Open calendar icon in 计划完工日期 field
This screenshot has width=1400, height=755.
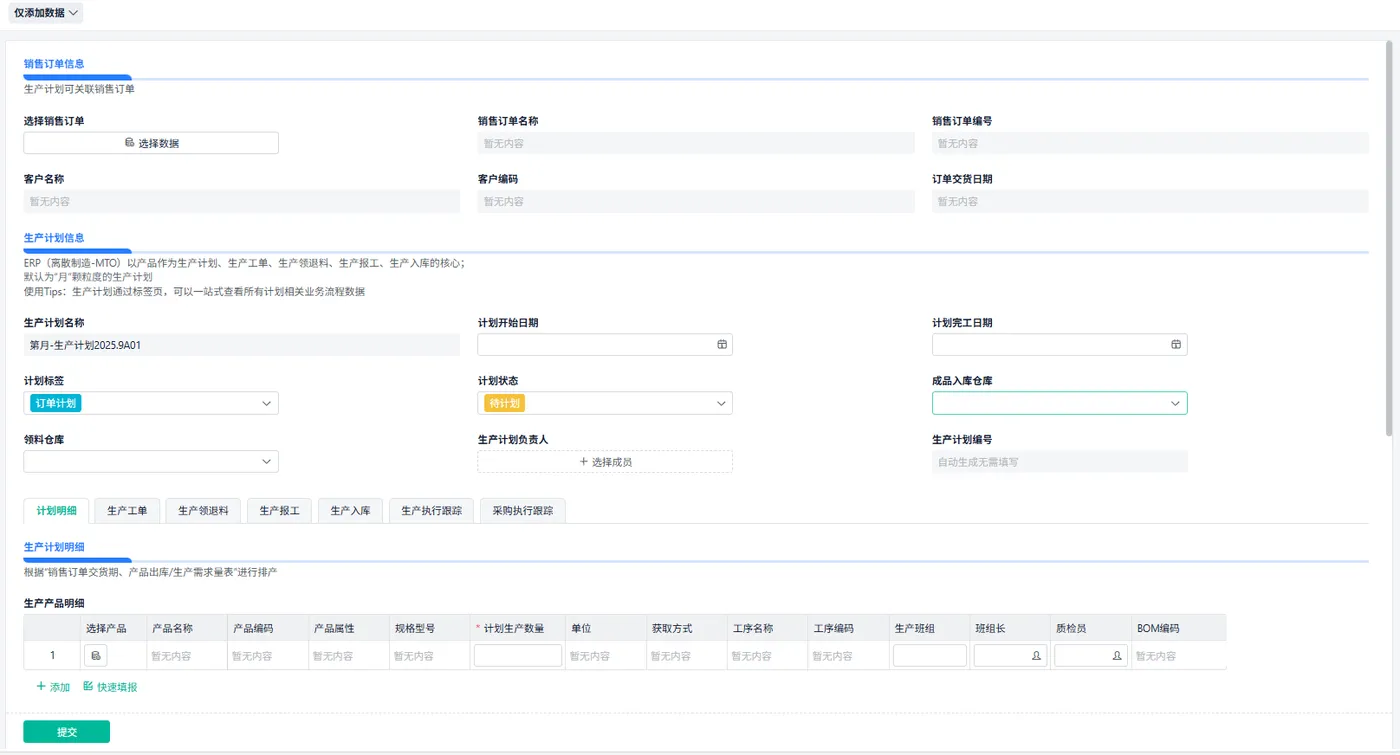pyautogui.click(x=1176, y=344)
